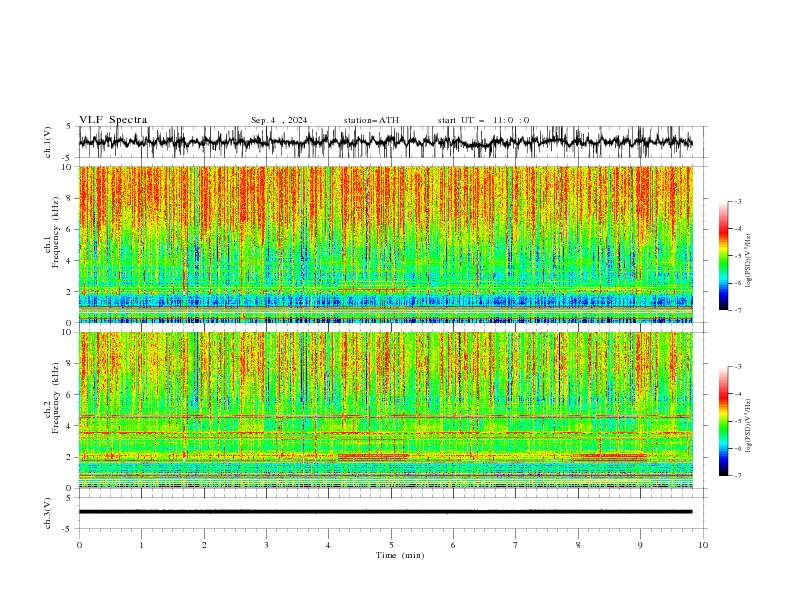Click time axis tick label '0'
This screenshot has width=792, height=612.
coord(79,545)
